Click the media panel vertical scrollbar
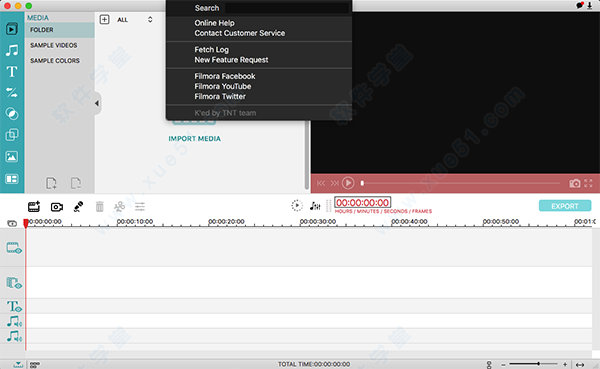 click(x=307, y=155)
